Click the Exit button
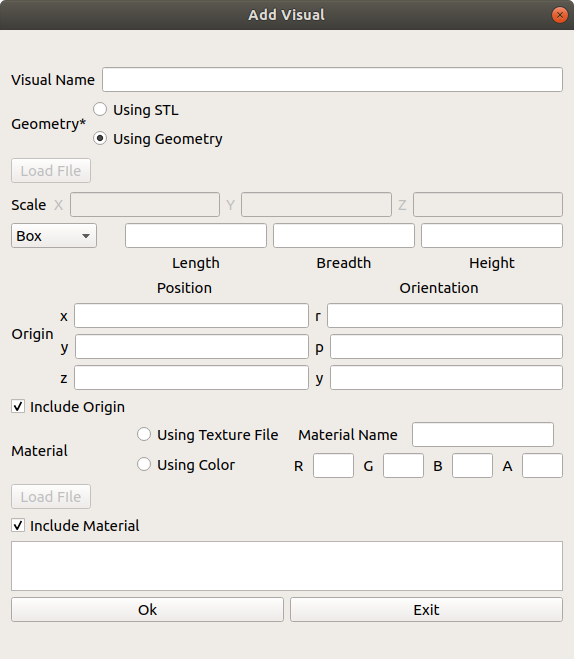 click(427, 609)
